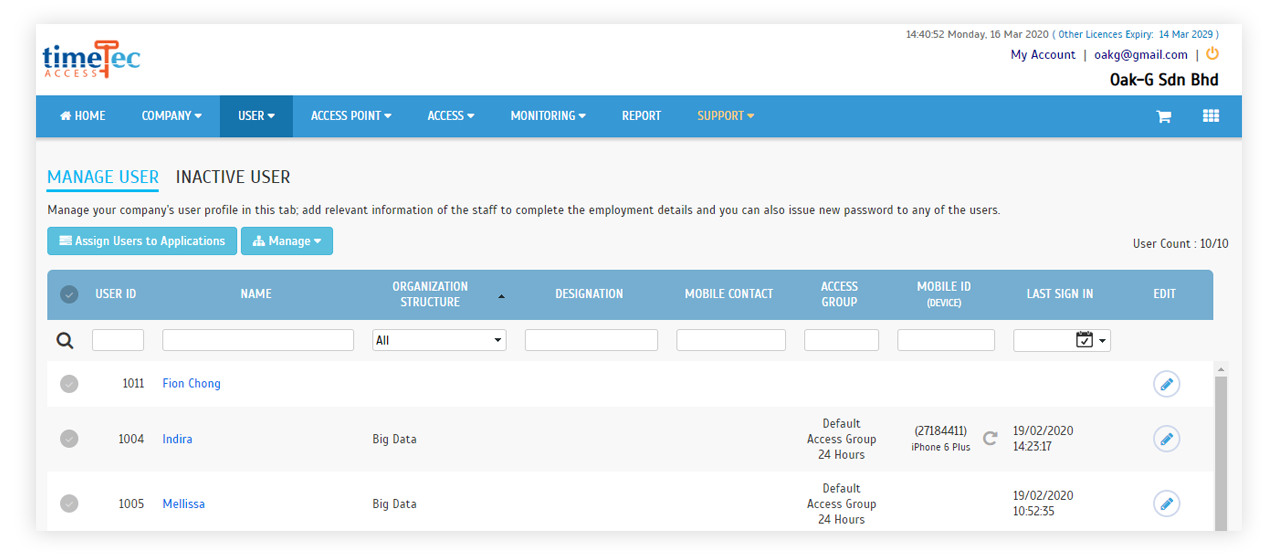Viewport: 1278px width, 555px height.
Task: Expand the USER menu
Action: (256, 116)
